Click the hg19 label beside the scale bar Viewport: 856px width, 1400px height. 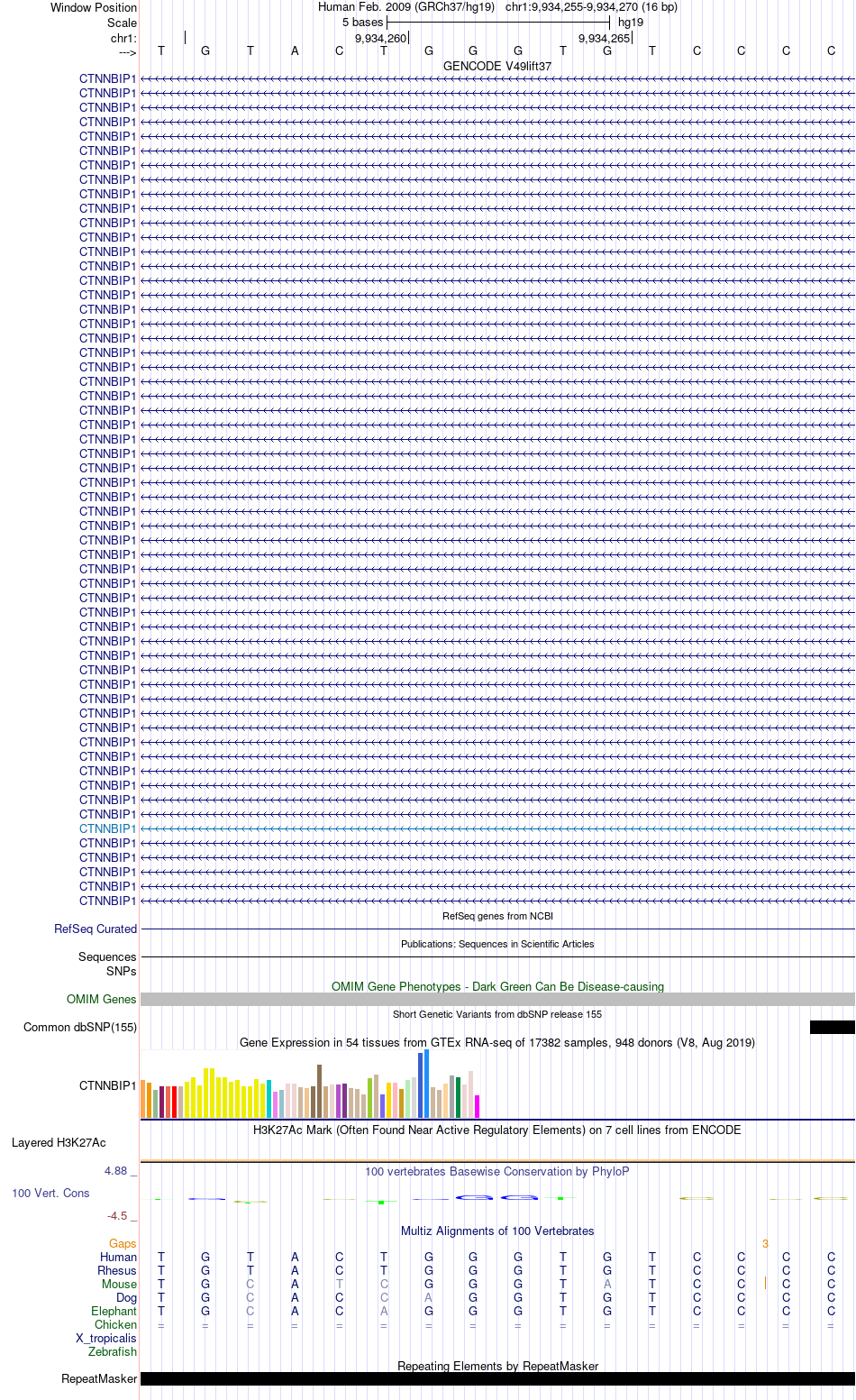[x=631, y=23]
